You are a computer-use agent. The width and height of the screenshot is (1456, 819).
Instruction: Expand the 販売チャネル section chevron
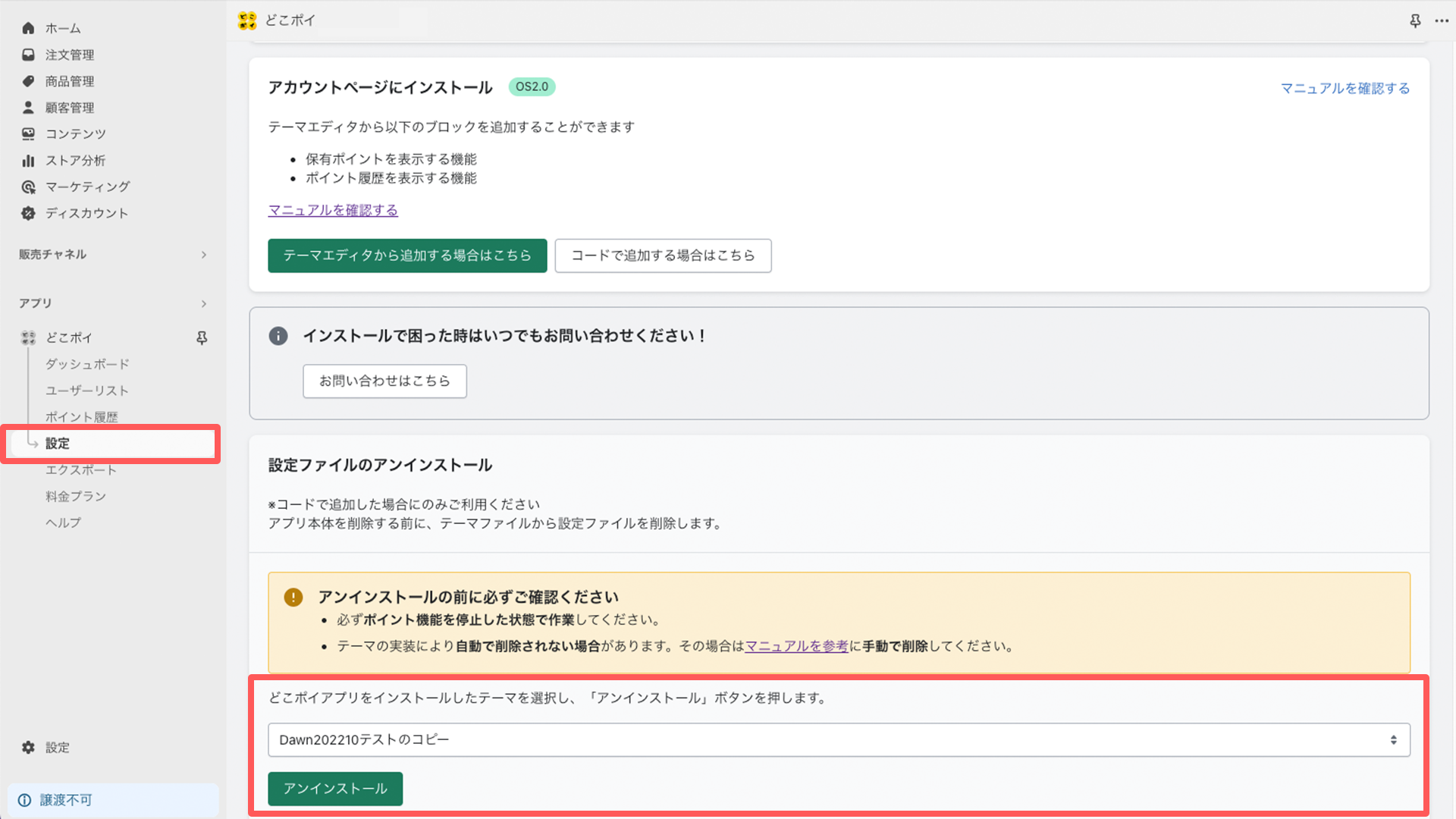(203, 255)
